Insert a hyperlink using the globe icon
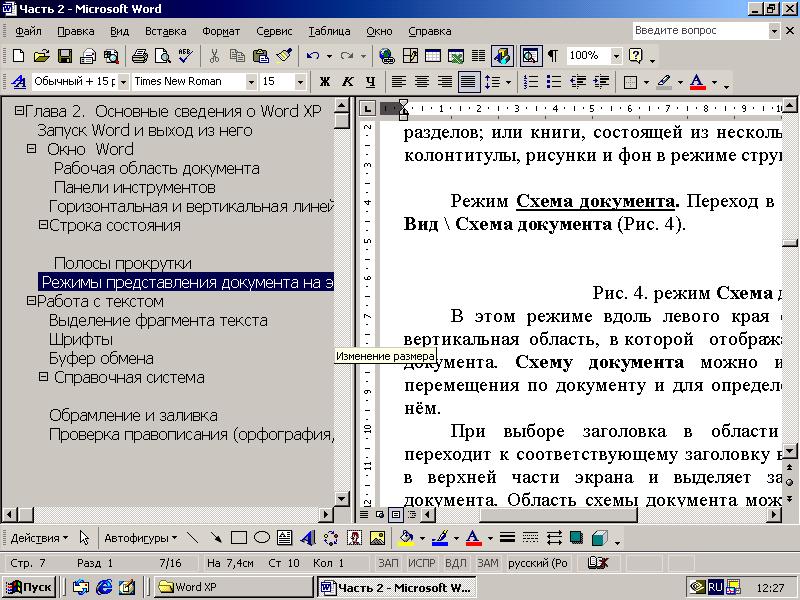The width and height of the screenshot is (800, 600). coord(387,56)
